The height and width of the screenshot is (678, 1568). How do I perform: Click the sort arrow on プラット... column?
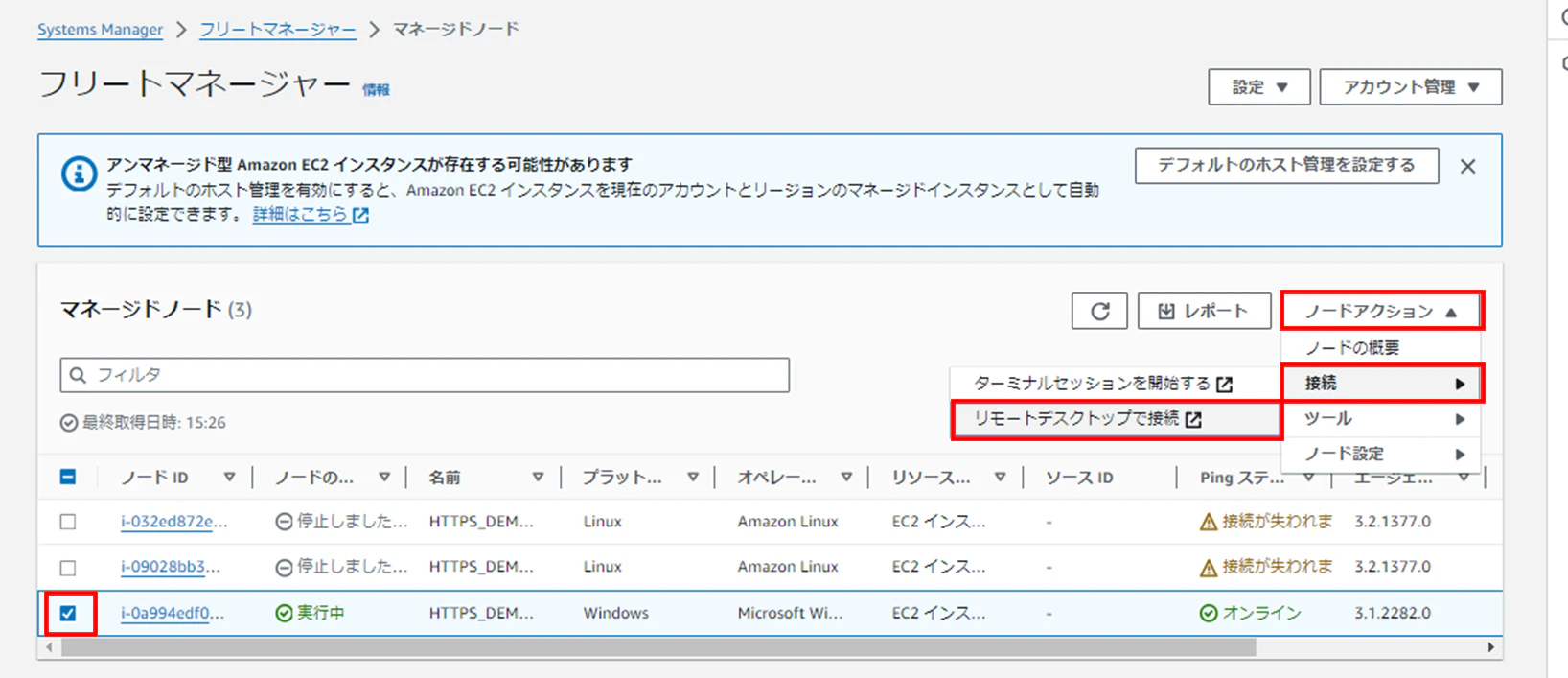(693, 477)
